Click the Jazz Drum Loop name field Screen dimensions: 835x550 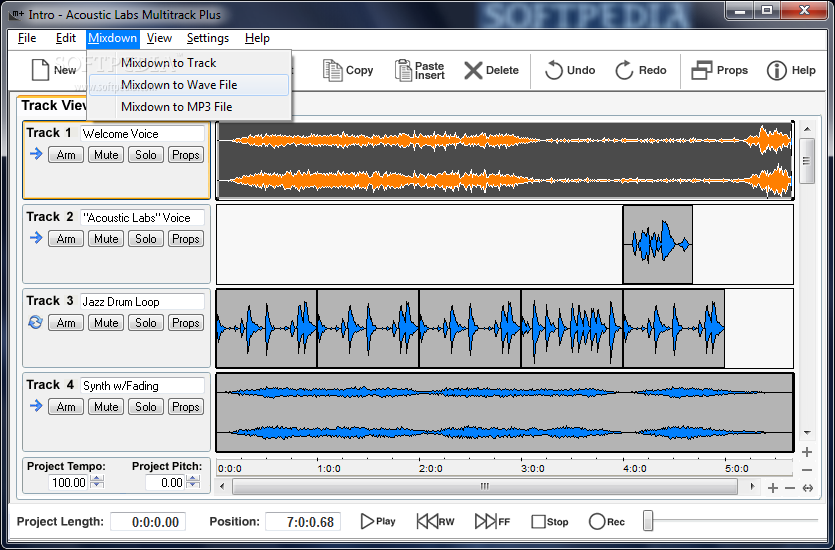(142, 302)
